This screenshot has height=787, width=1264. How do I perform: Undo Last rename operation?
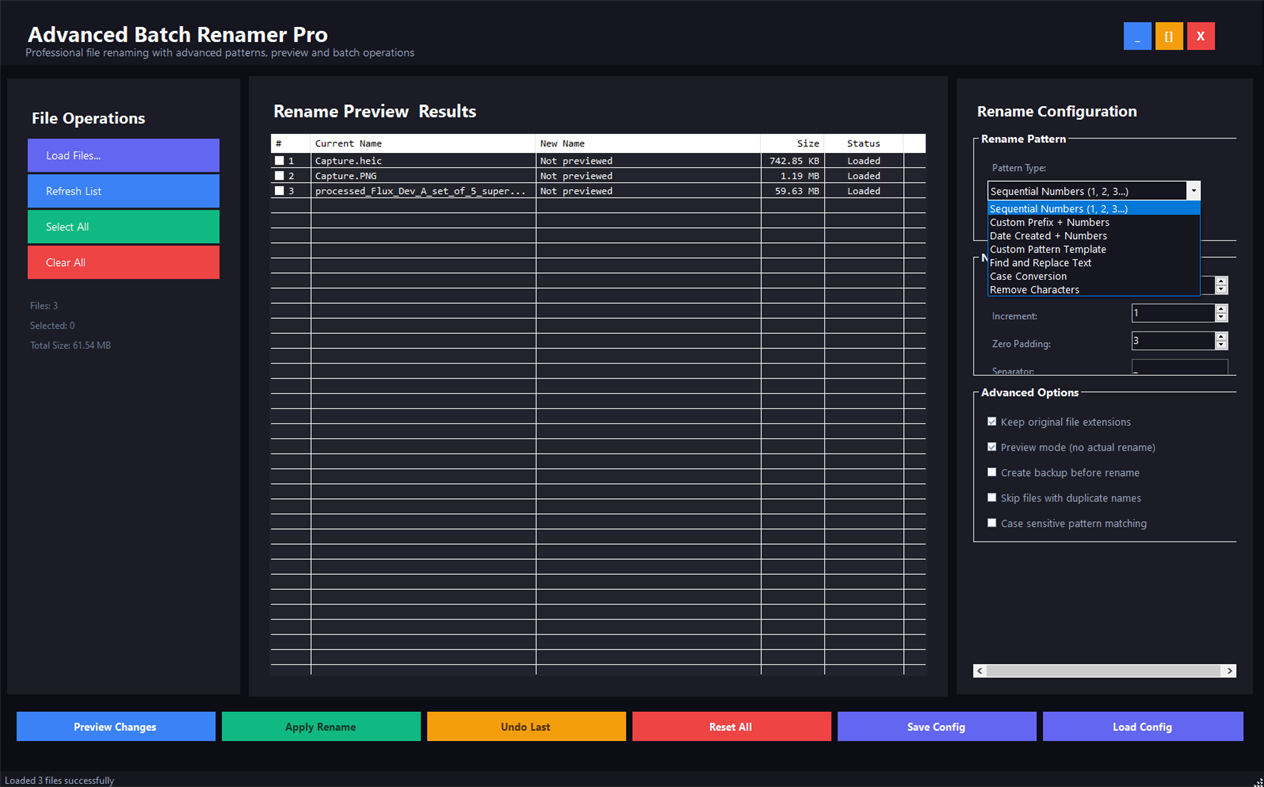(x=526, y=726)
